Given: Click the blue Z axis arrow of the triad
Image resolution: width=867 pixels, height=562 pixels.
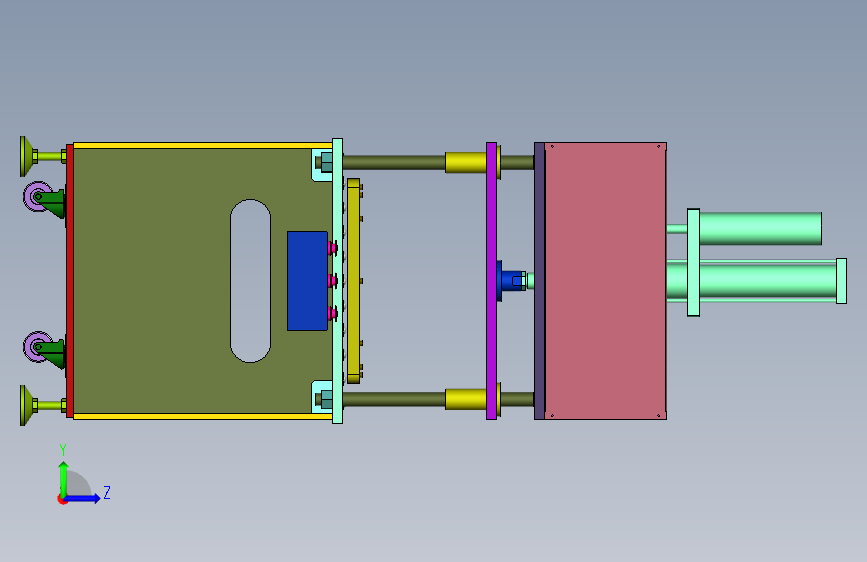Looking at the screenshot, I should coord(83,498).
